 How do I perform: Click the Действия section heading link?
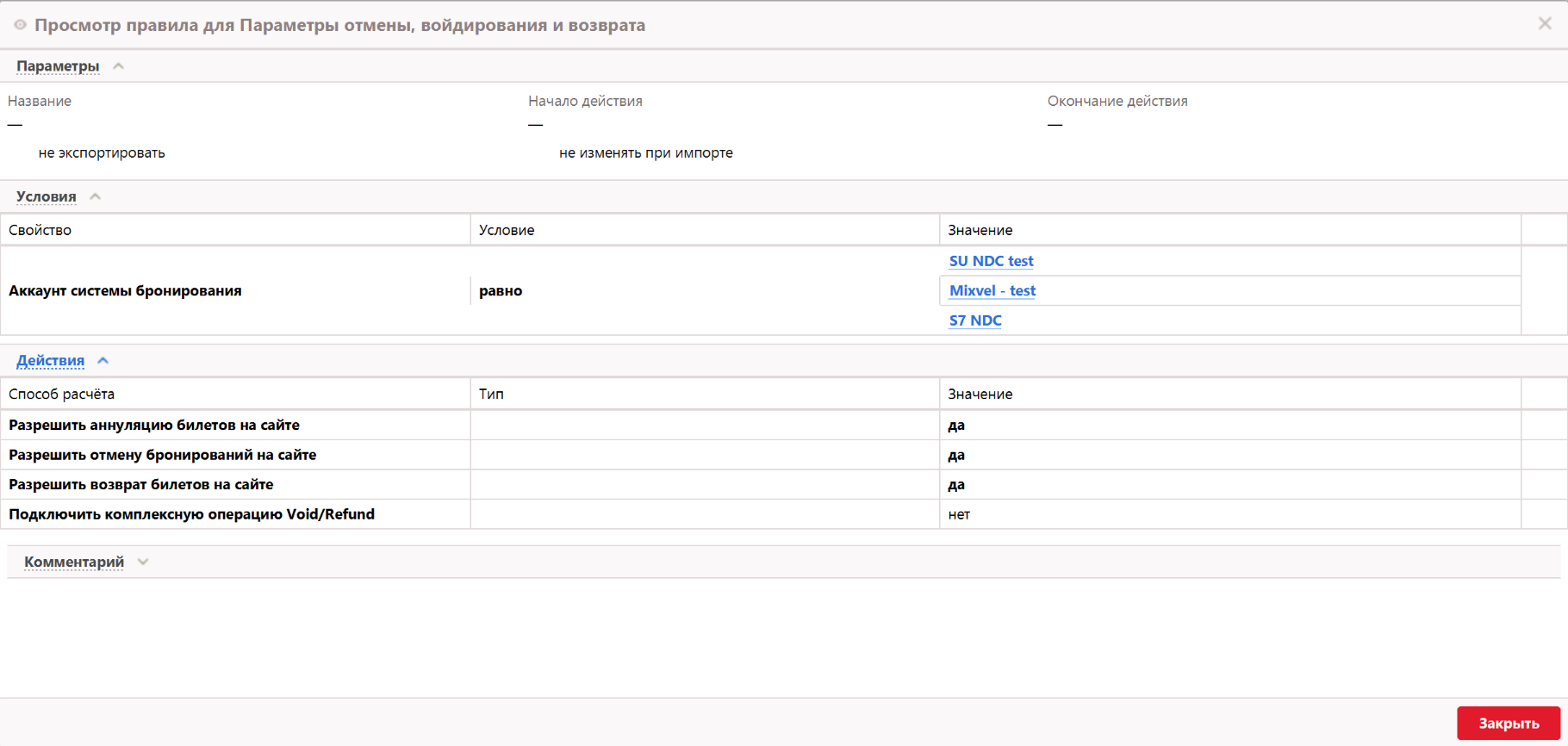(x=51, y=361)
